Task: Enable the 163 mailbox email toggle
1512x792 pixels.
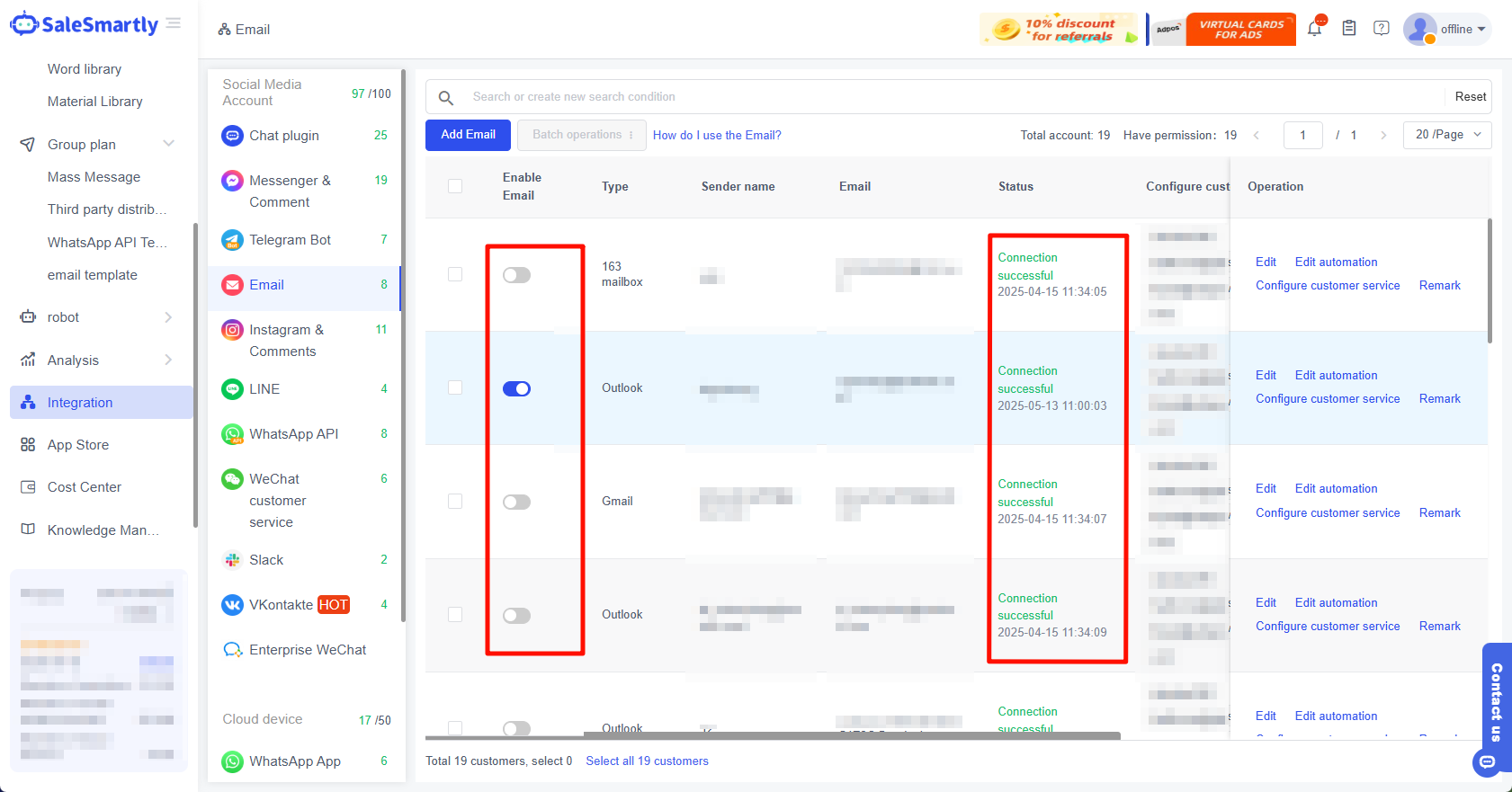Action: click(x=516, y=275)
